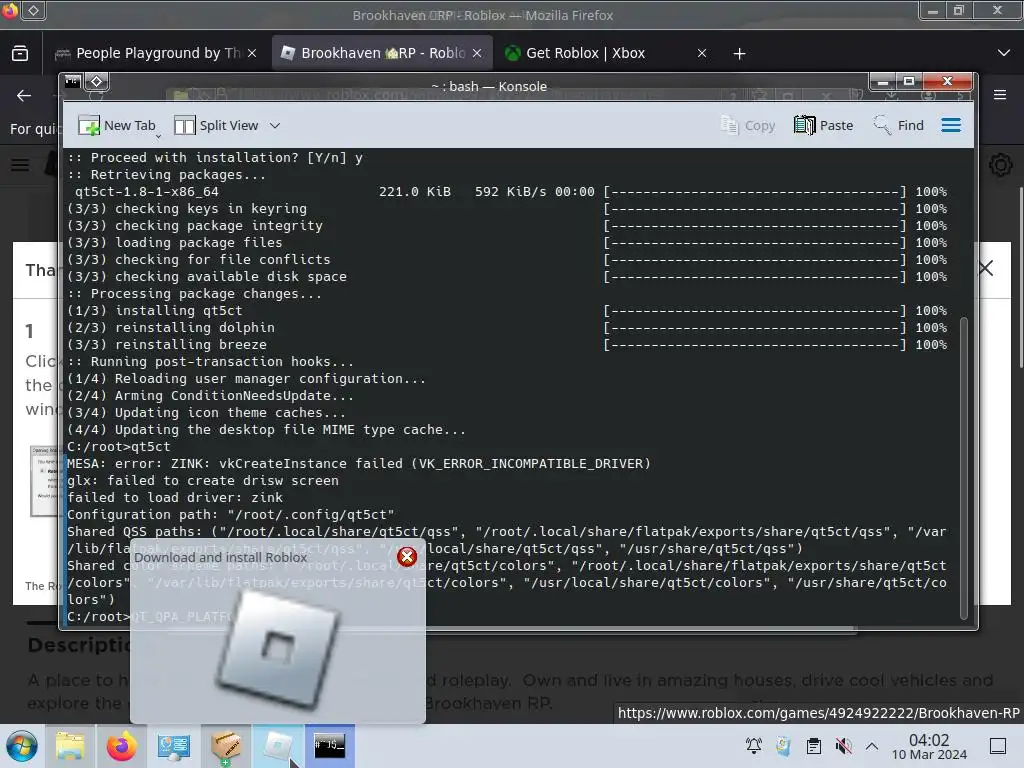Click the Firefox title bar pin icon
Screen dimensions: 1024x768
click(x=33, y=10)
